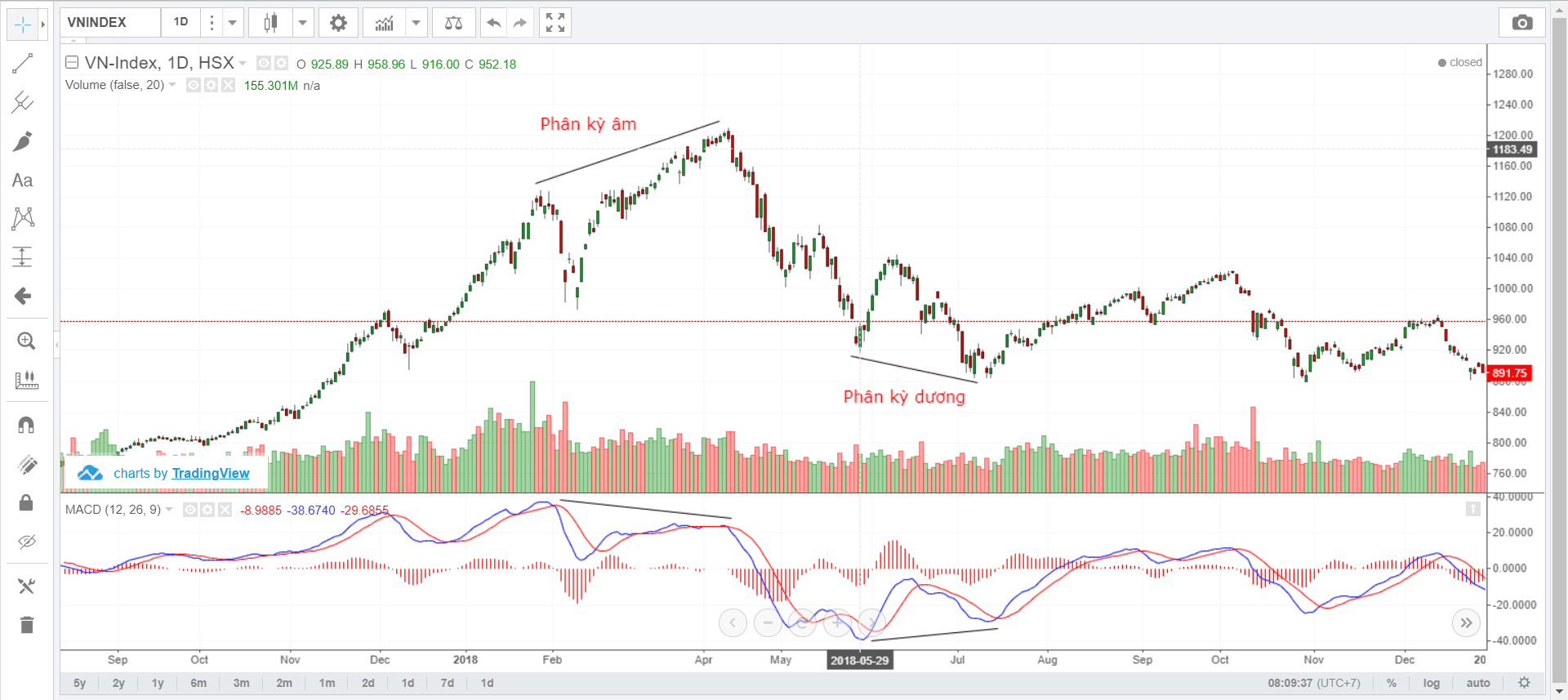Open the Volume legend dropdown arrow
Image resolution: width=1568 pixels, height=700 pixels.
click(x=172, y=85)
